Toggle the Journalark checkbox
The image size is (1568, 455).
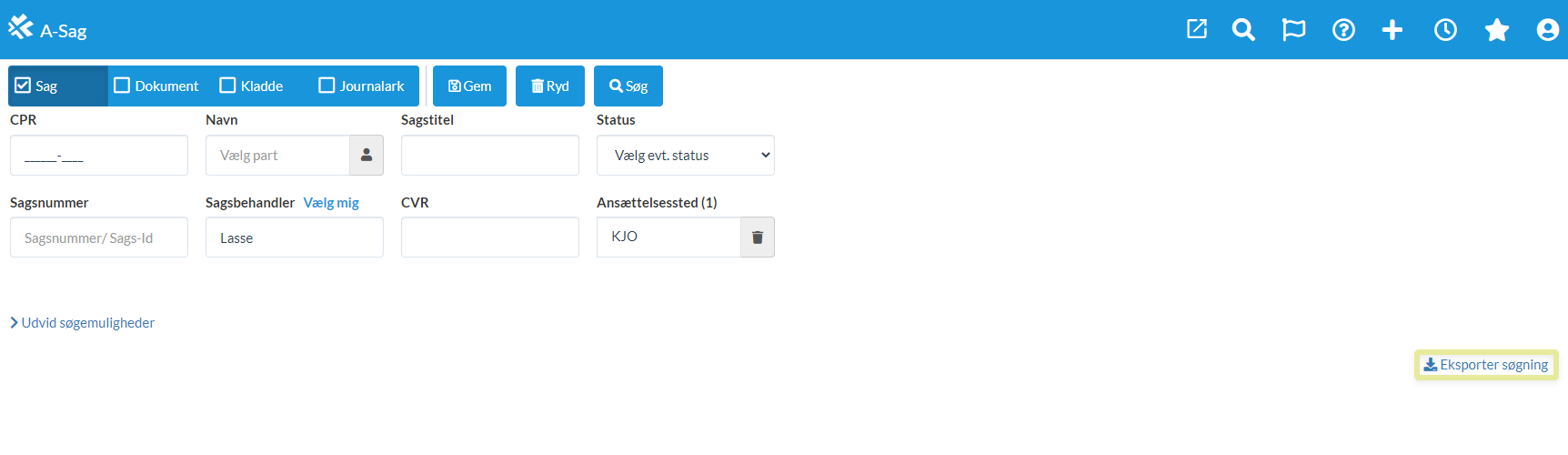327,86
